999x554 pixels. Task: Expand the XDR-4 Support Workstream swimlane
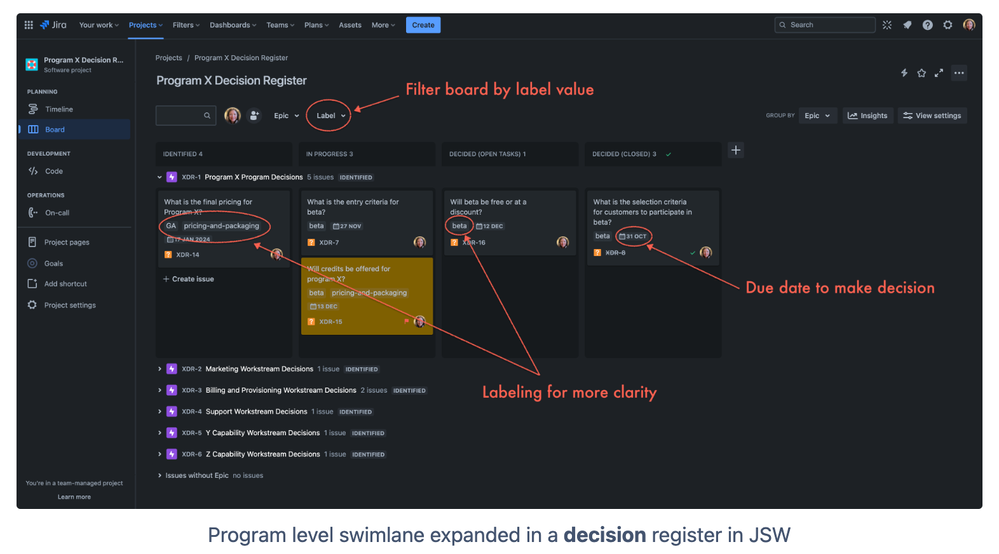[160, 411]
